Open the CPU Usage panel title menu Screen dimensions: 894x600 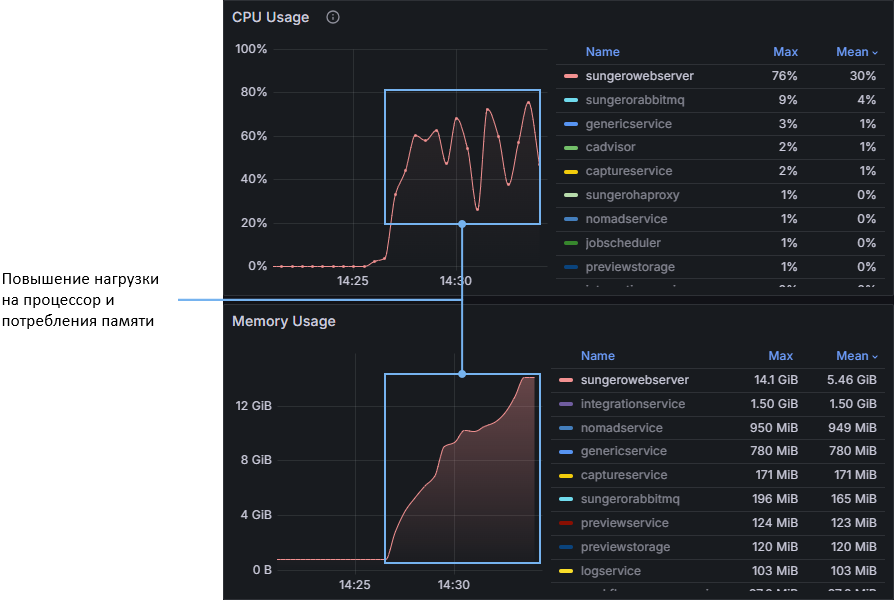270,17
